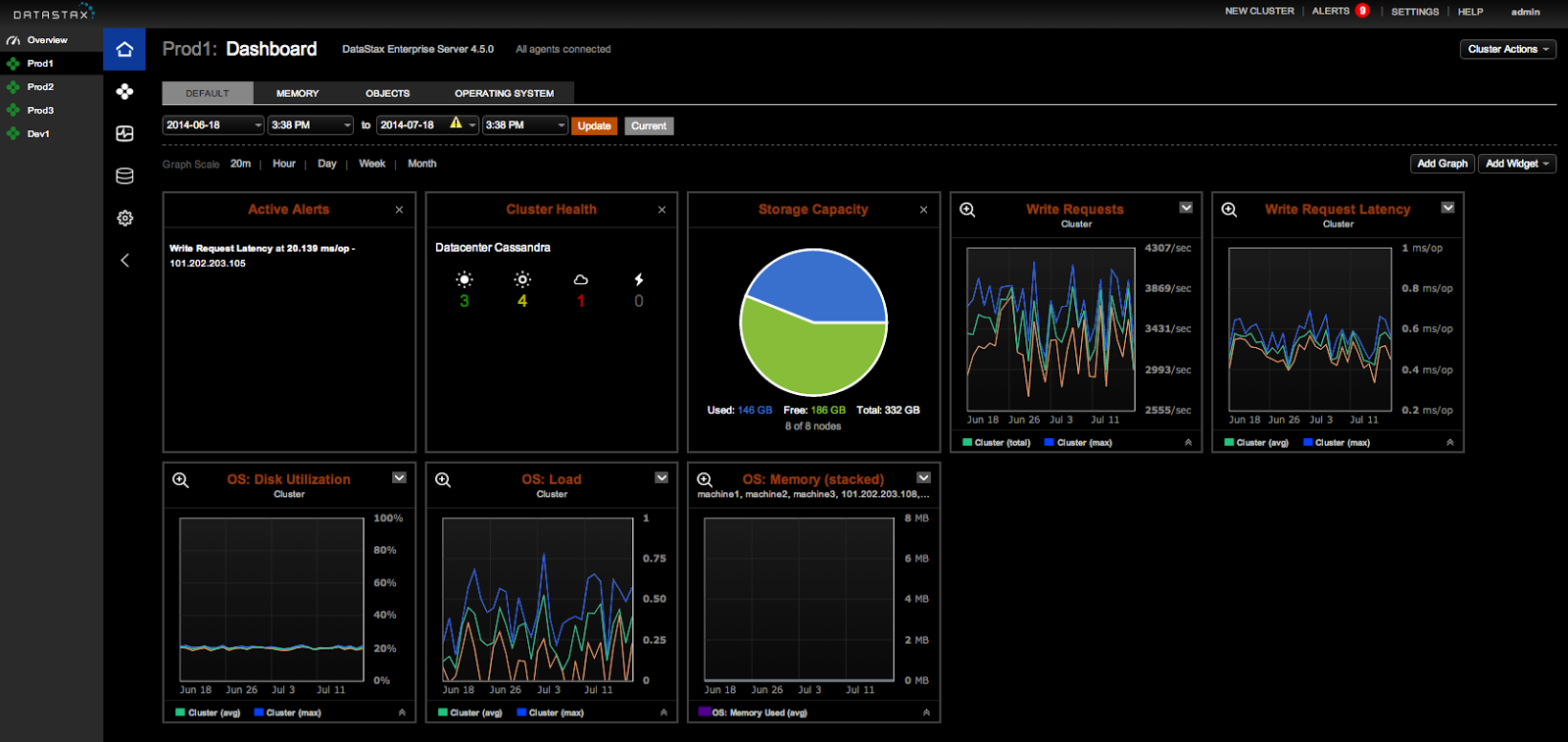The width and height of the screenshot is (1568, 742).
Task: Open Write Request Latency graph options dropdown
Action: point(1447,208)
